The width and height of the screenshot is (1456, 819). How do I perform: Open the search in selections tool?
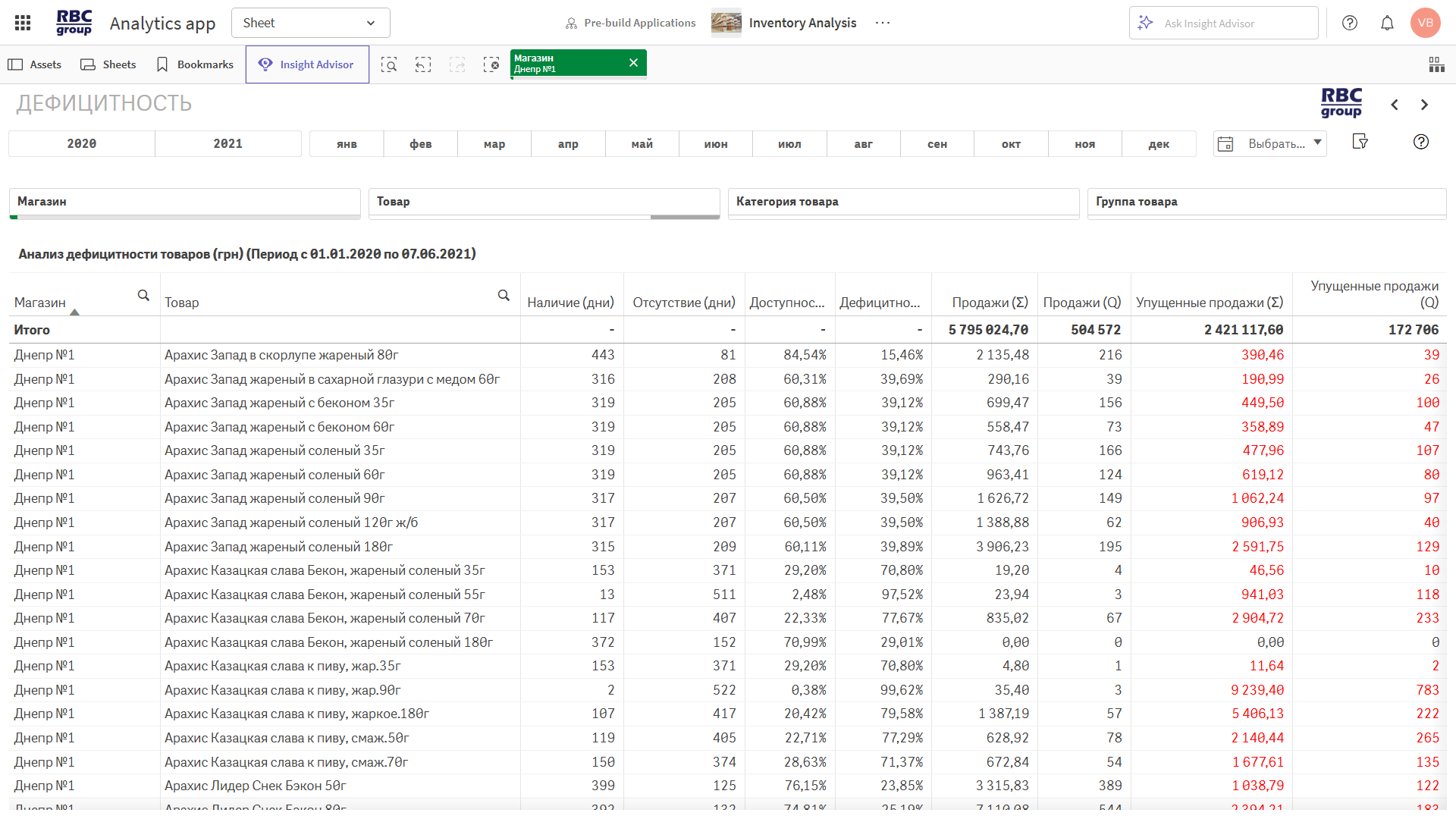[x=389, y=64]
